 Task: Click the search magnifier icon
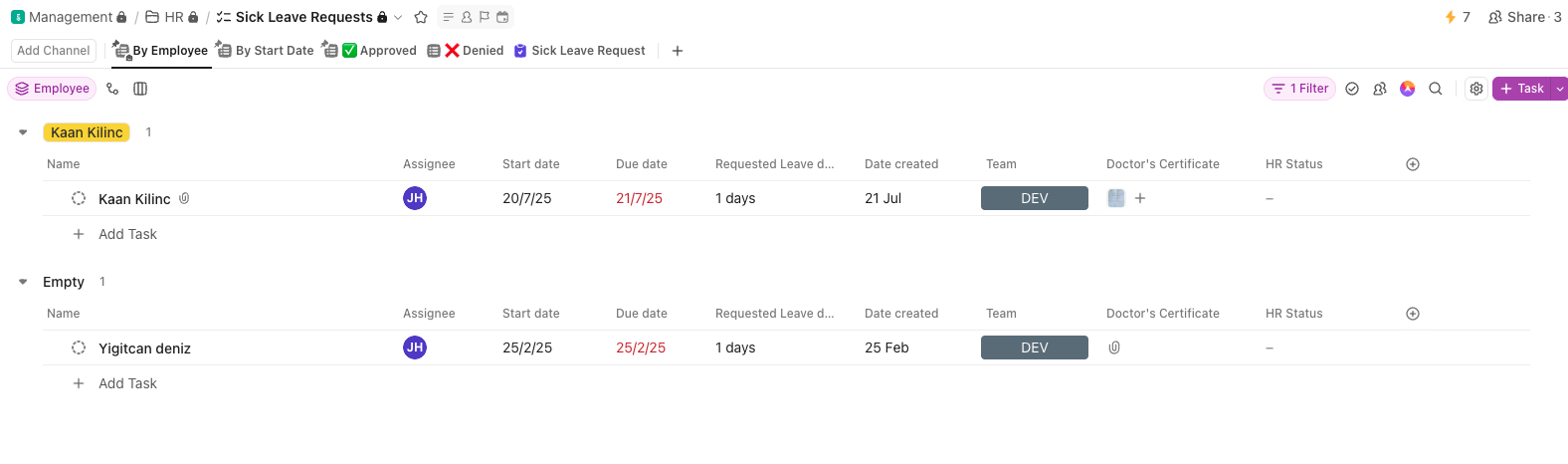tap(1436, 89)
